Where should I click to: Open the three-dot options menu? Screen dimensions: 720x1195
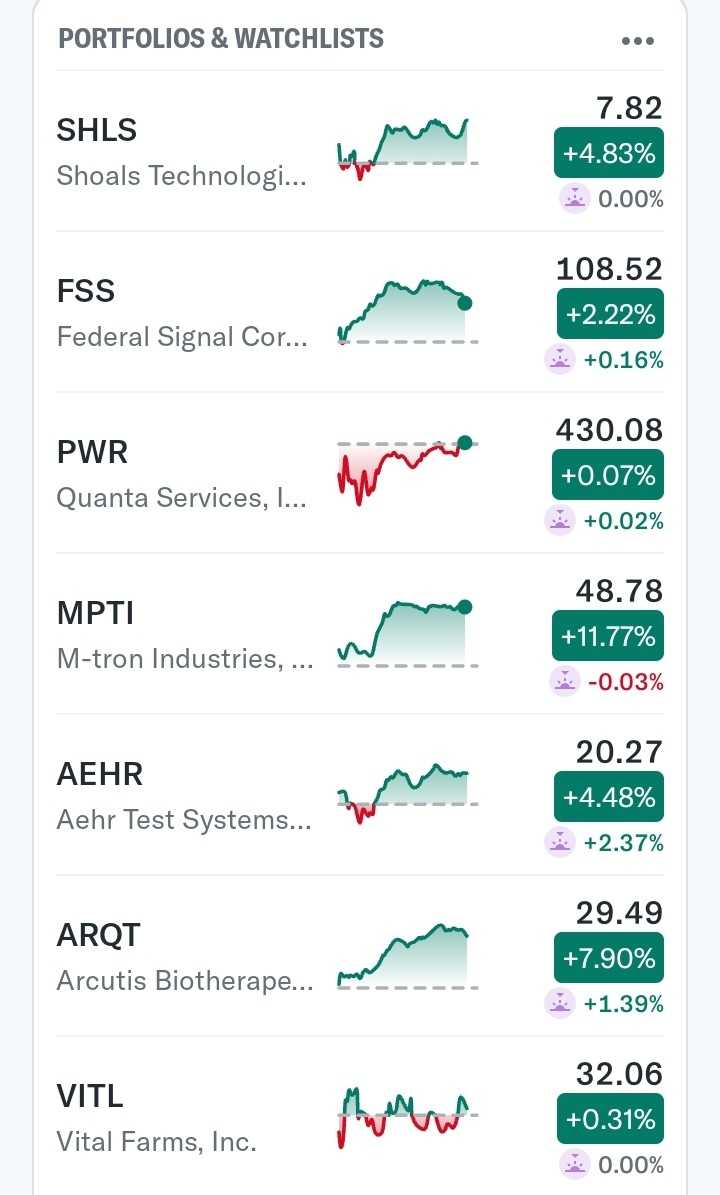coord(637,41)
